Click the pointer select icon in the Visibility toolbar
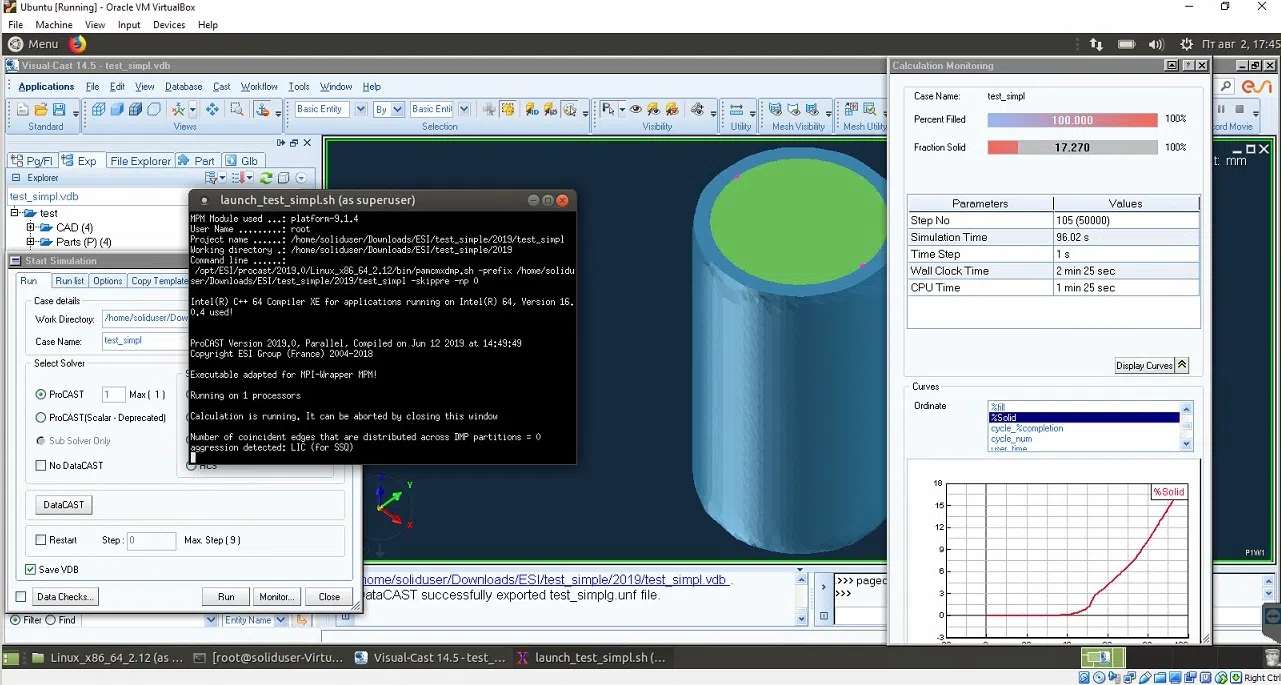 pos(607,110)
